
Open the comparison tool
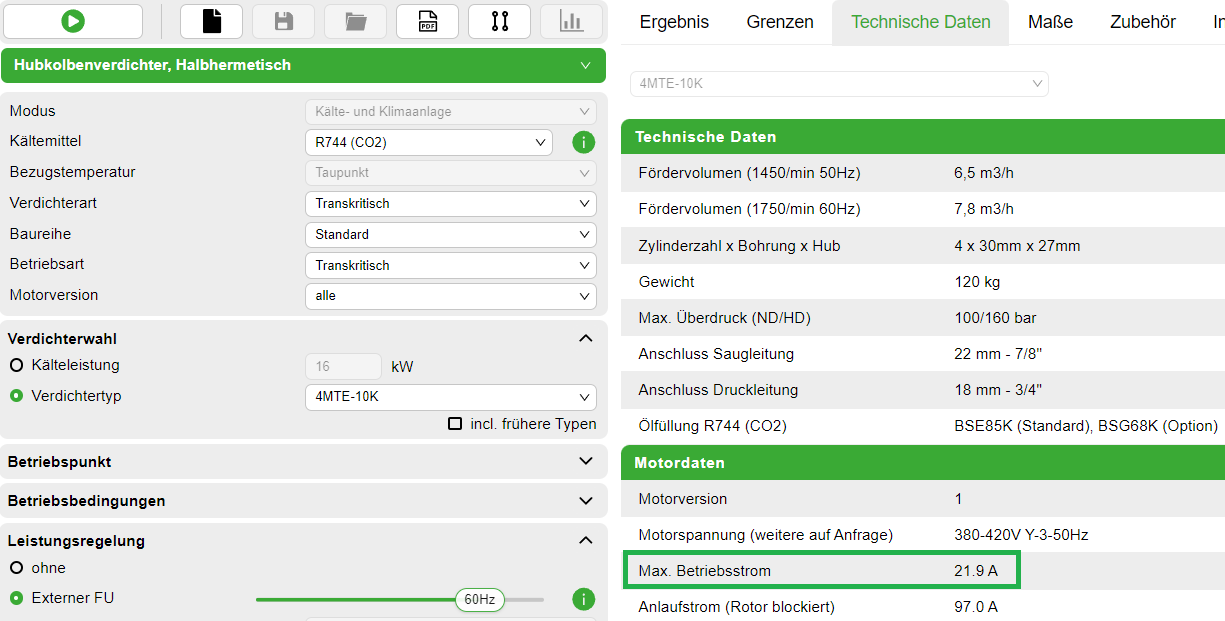point(499,20)
